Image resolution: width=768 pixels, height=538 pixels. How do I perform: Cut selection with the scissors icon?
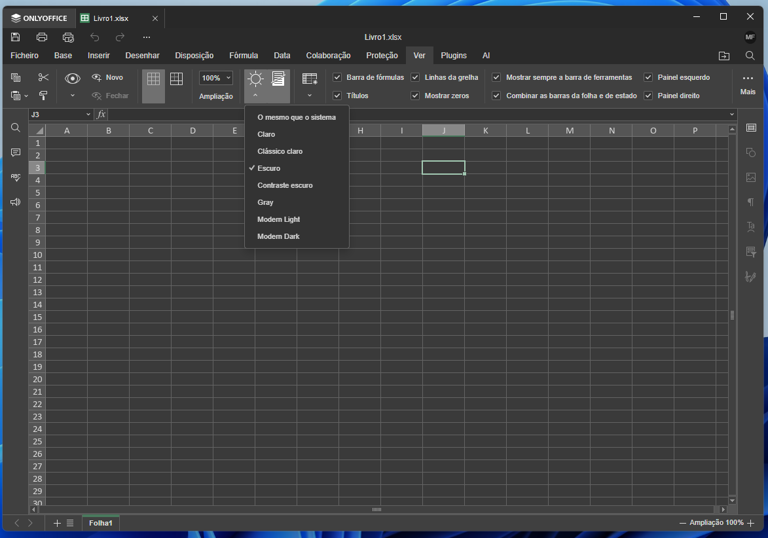click(x=43, y=77)
